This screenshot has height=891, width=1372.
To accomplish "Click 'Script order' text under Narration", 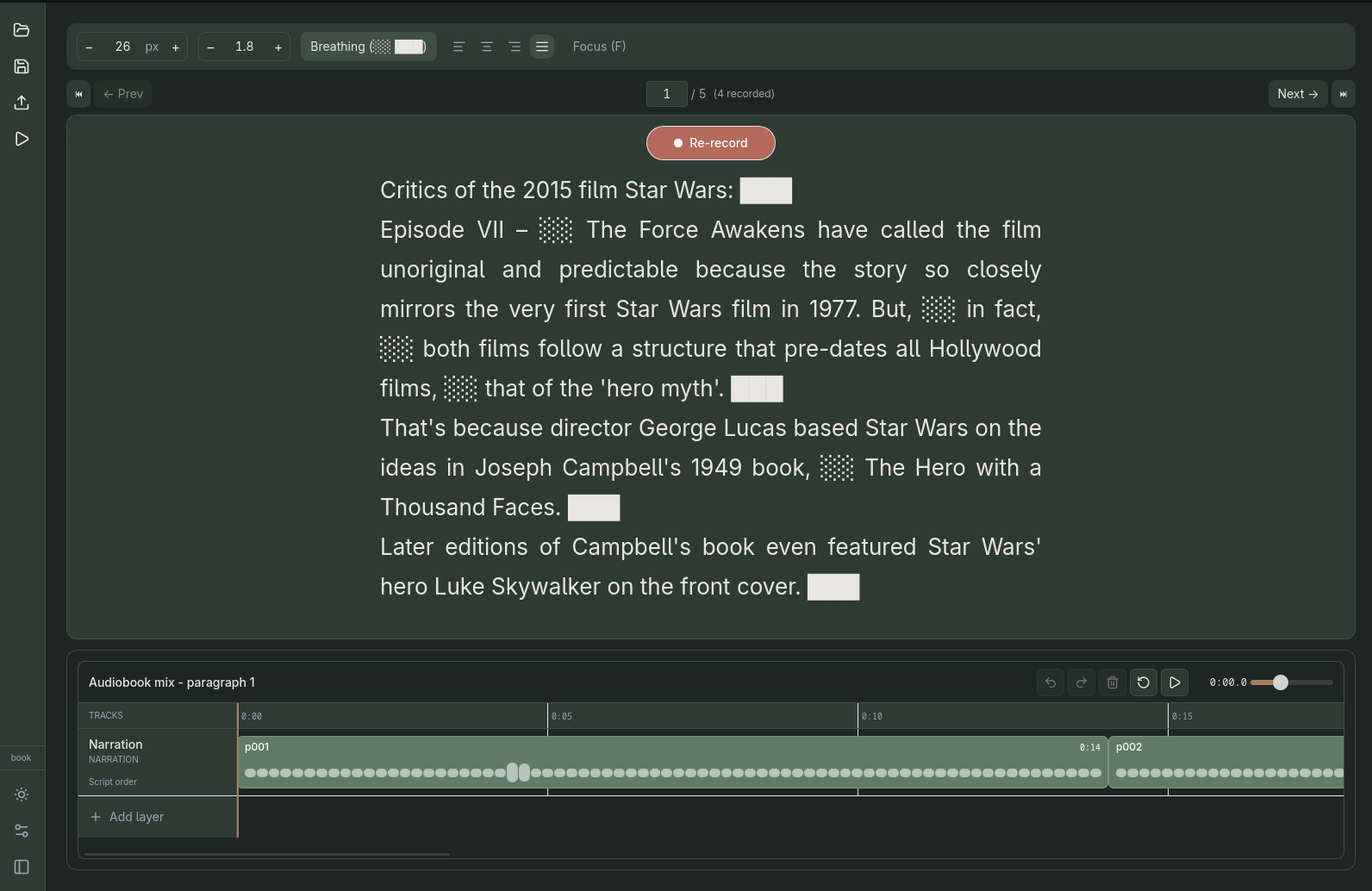I will [x=113, y=782].
